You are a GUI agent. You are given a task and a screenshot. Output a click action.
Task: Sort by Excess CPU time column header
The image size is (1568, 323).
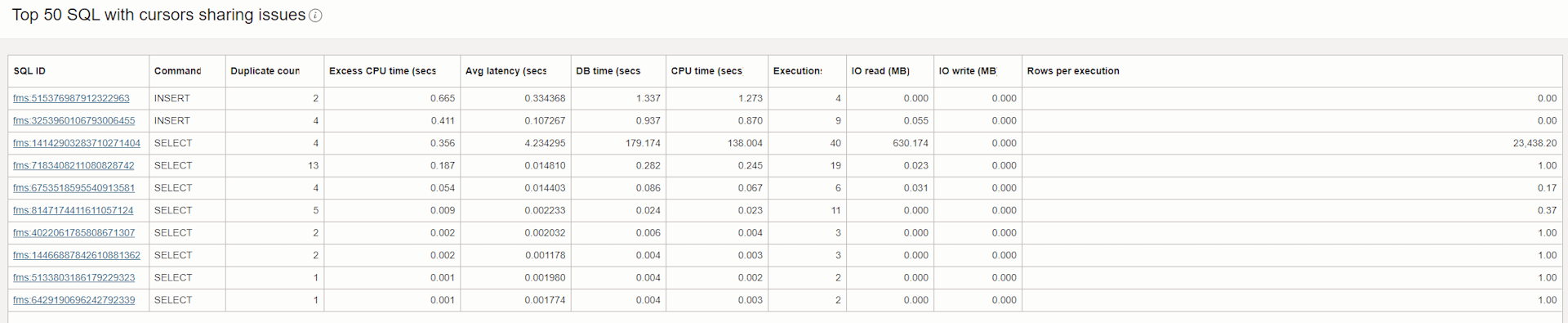(392, 71)
